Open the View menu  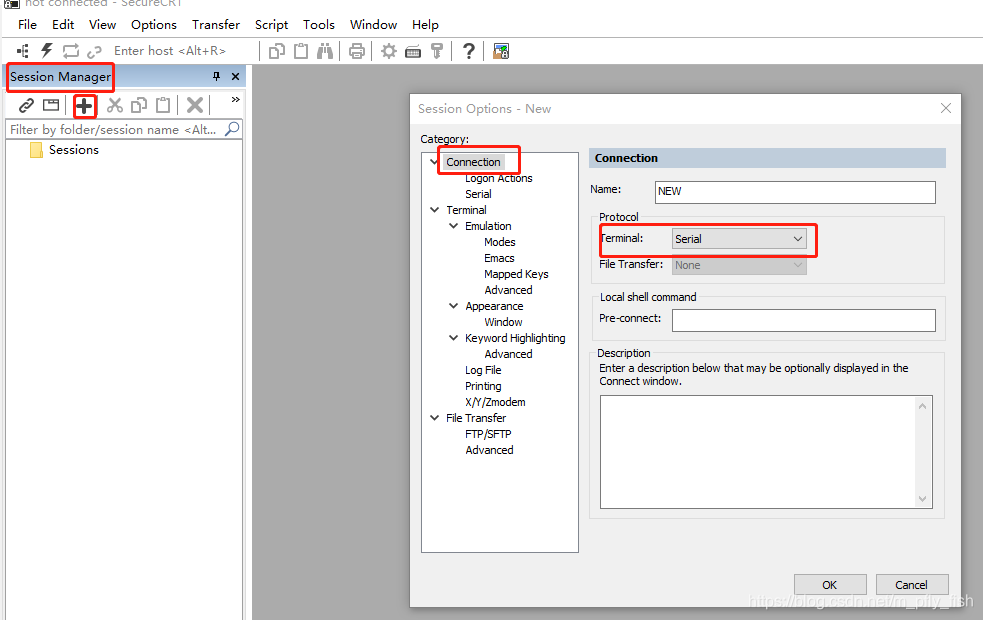[x=102, y=25]
